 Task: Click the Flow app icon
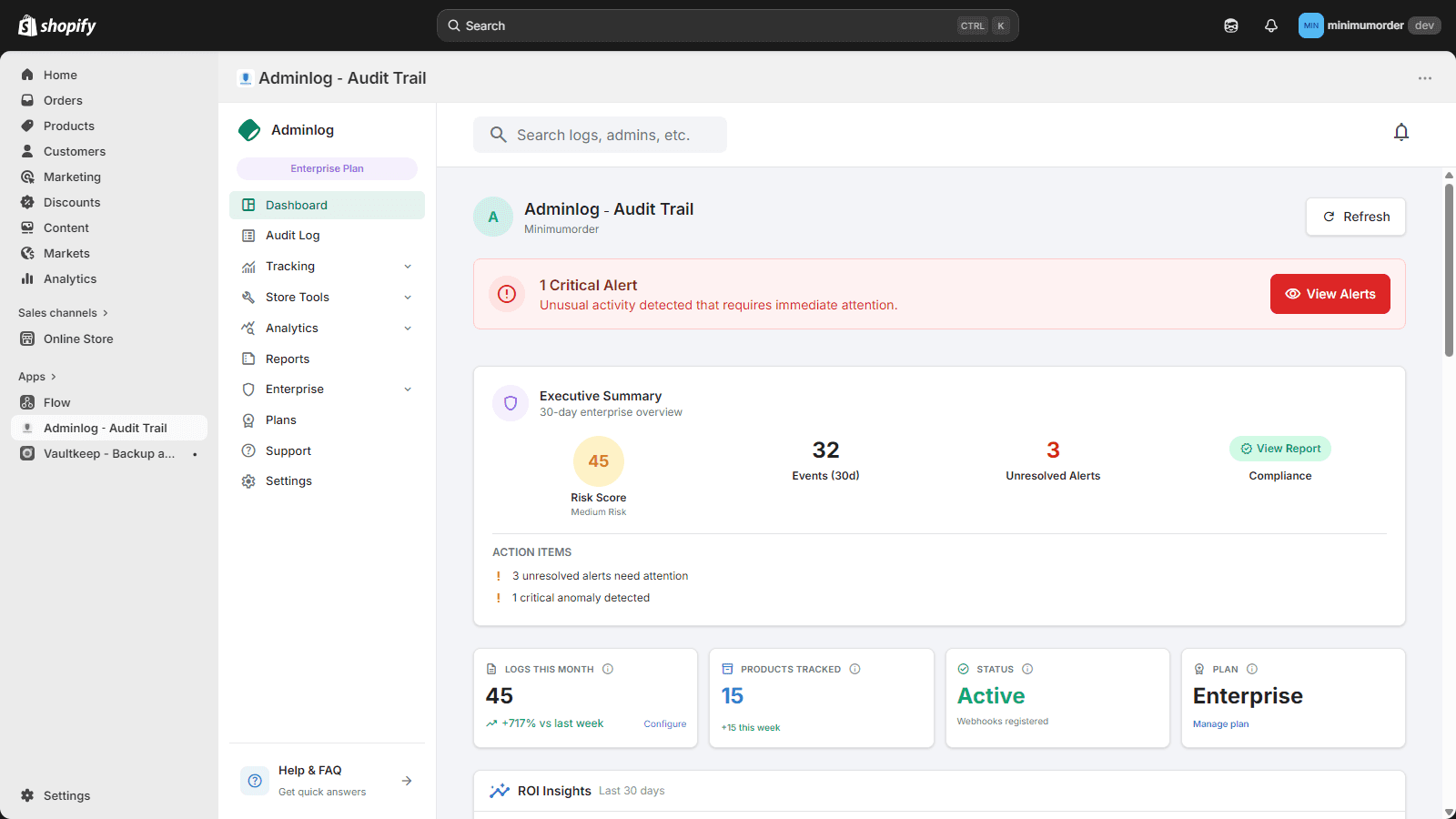tap(27, 402)
